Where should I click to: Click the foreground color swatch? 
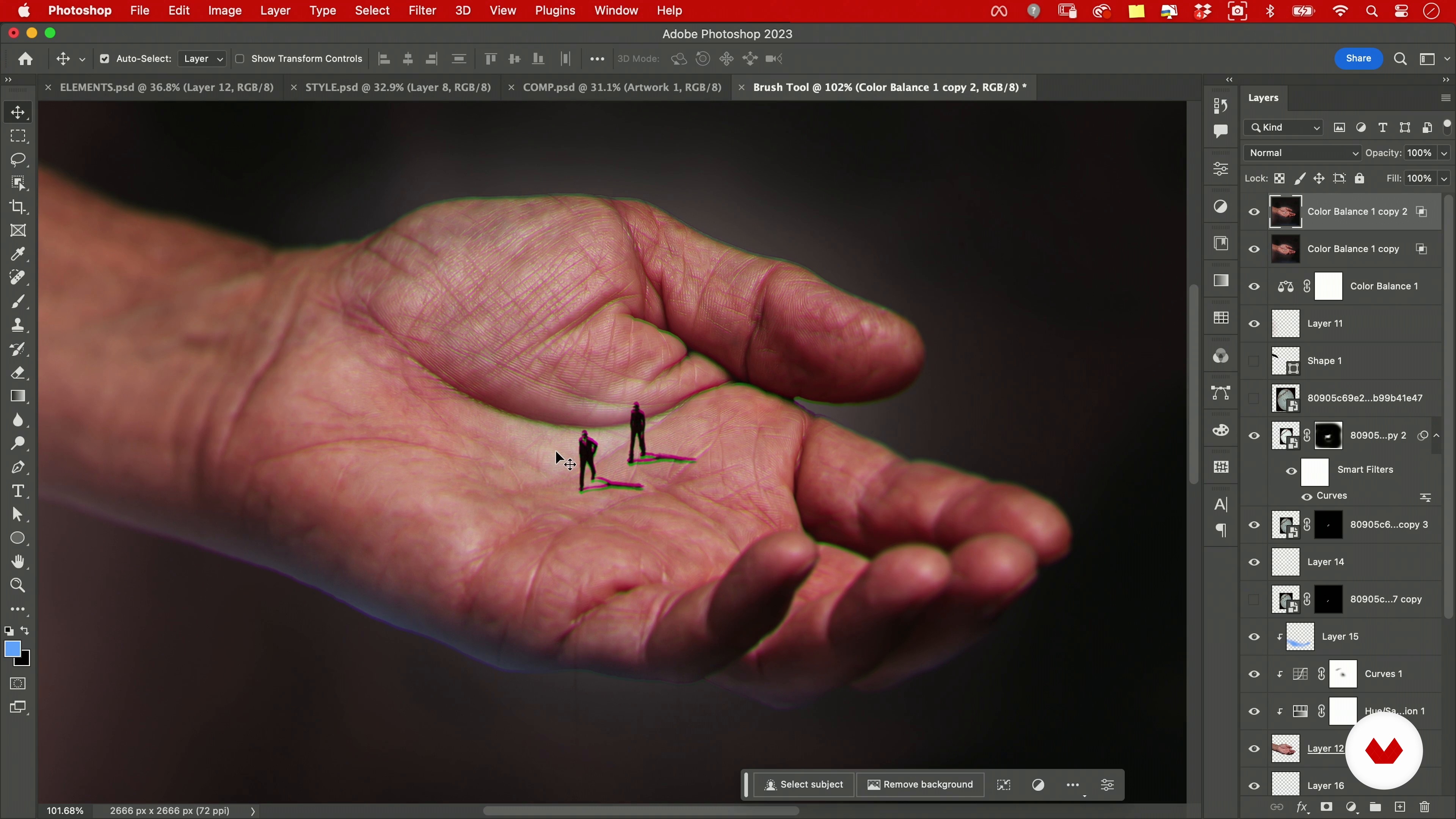click(13, 649)
